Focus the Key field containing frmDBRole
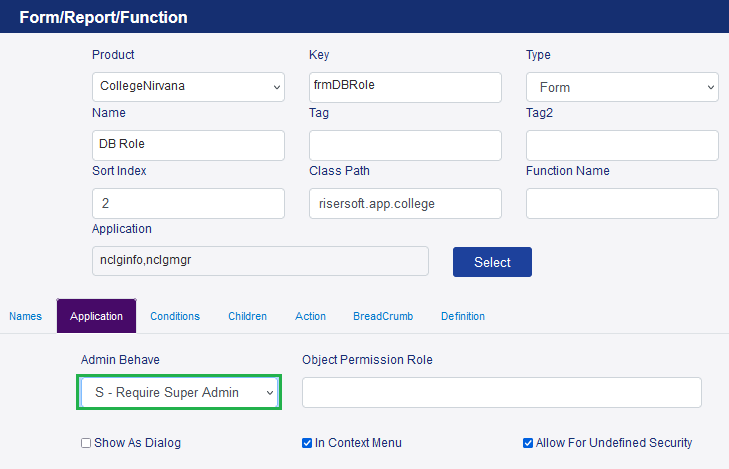 (405, 87)
